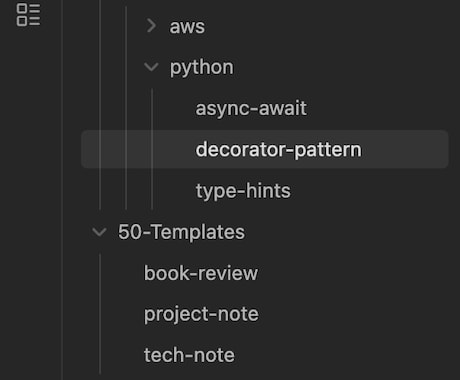The height and width of the screenshot is (380, 460).
Task: Collapse the python folder chevron
Action: click(151, 67)
